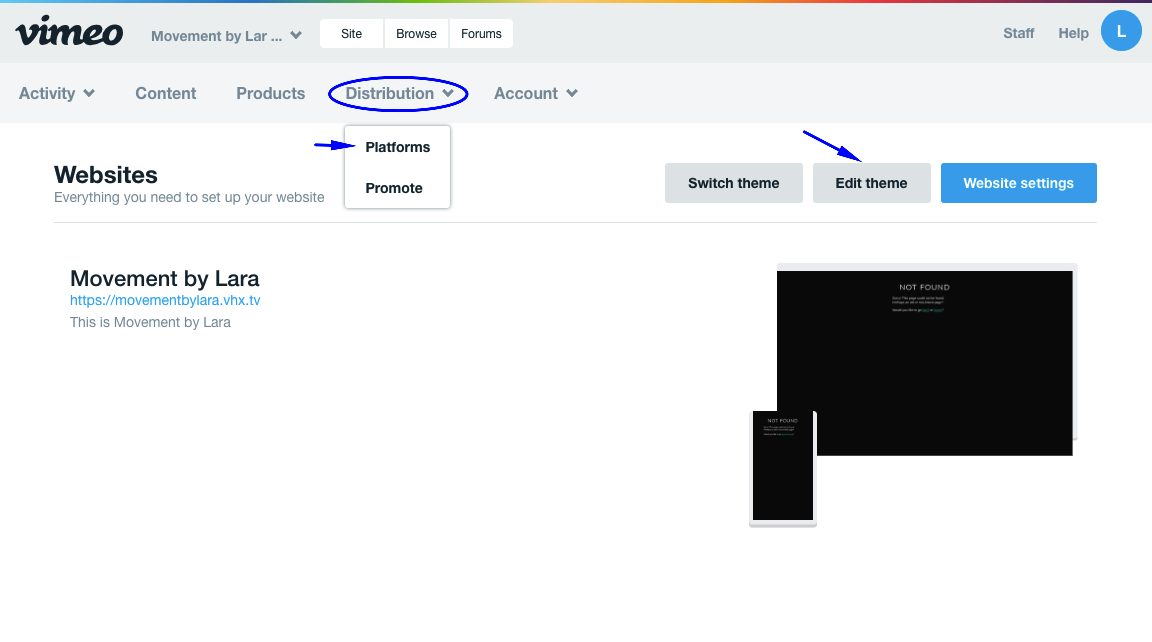Open the Staff link
This screenshot has width=1152, height=642.
click(1018, 33)
